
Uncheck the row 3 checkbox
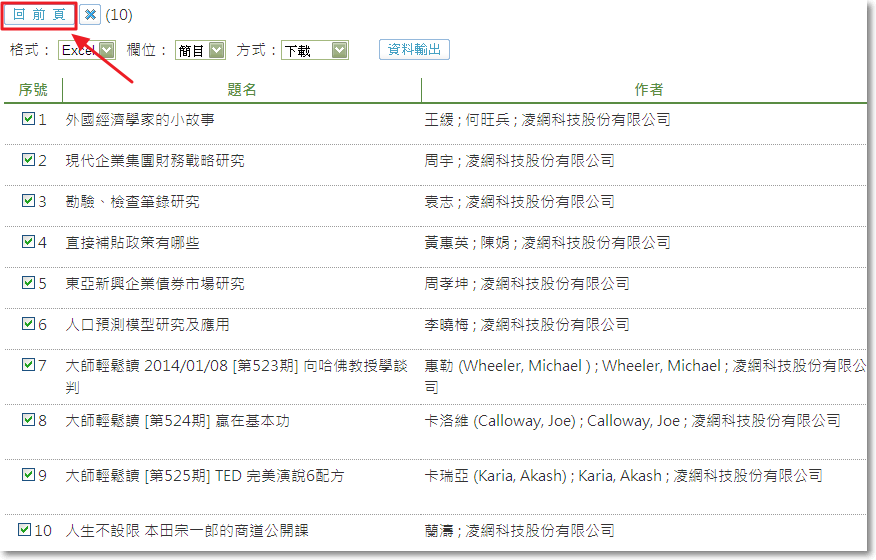click(x=28, y=201)
